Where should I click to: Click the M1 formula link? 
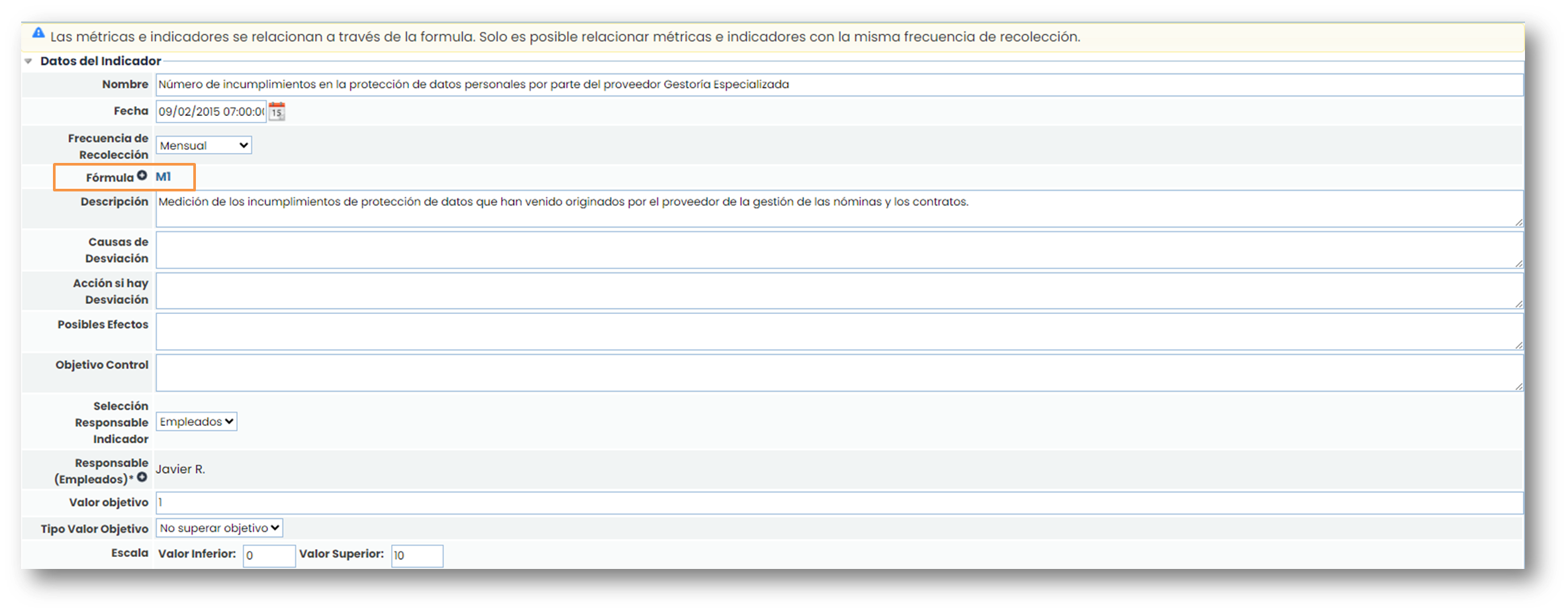coord(163,176)
